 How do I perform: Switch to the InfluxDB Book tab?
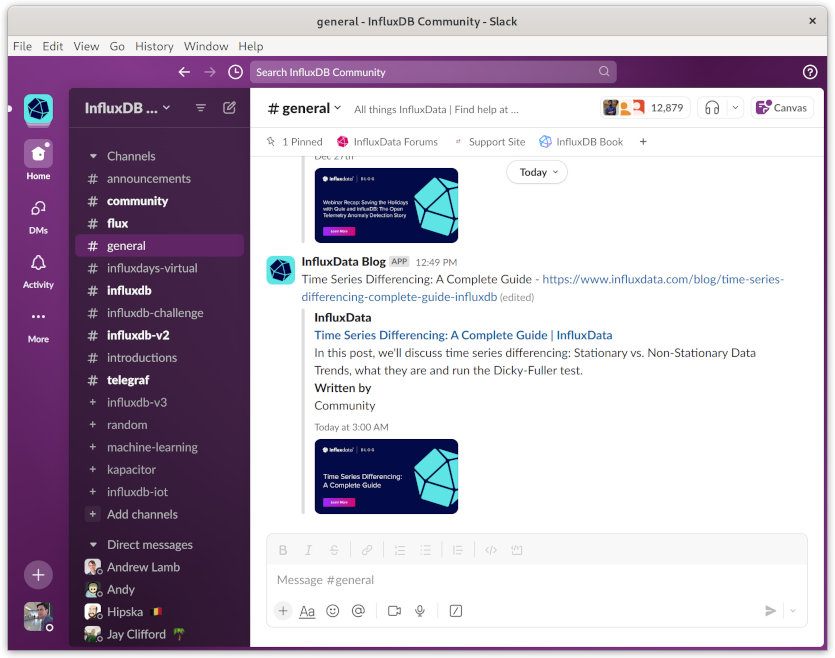point(581,141)
